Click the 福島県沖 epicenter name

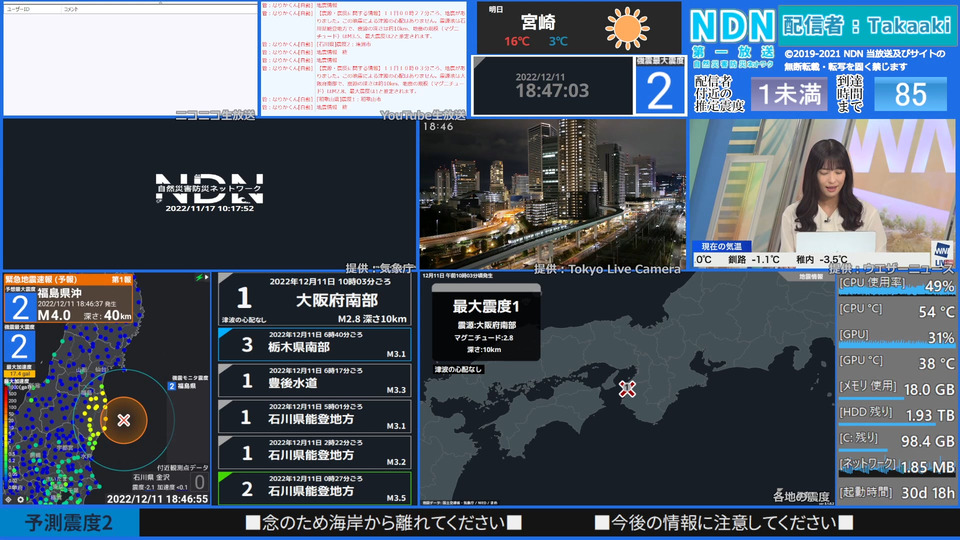click(59, 293)
